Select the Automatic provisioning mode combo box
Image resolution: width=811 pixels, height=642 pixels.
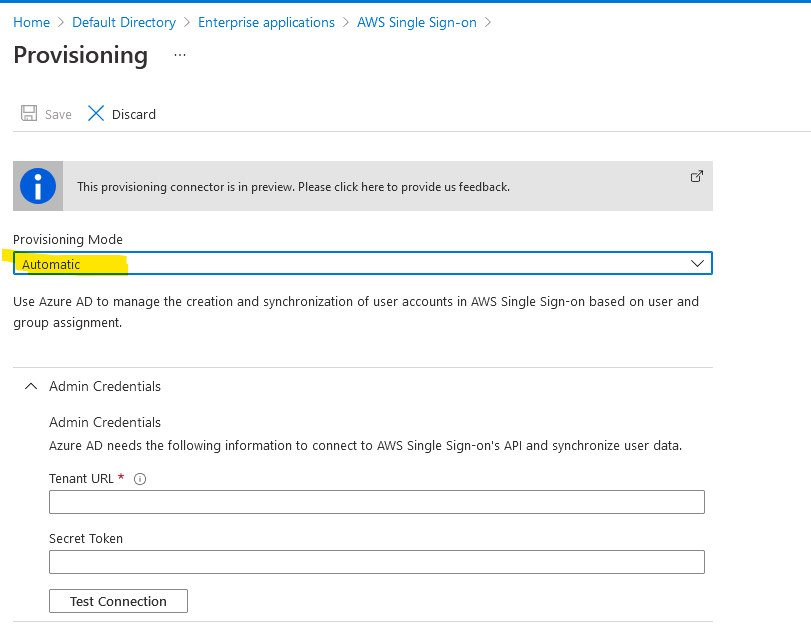point(363,263)
